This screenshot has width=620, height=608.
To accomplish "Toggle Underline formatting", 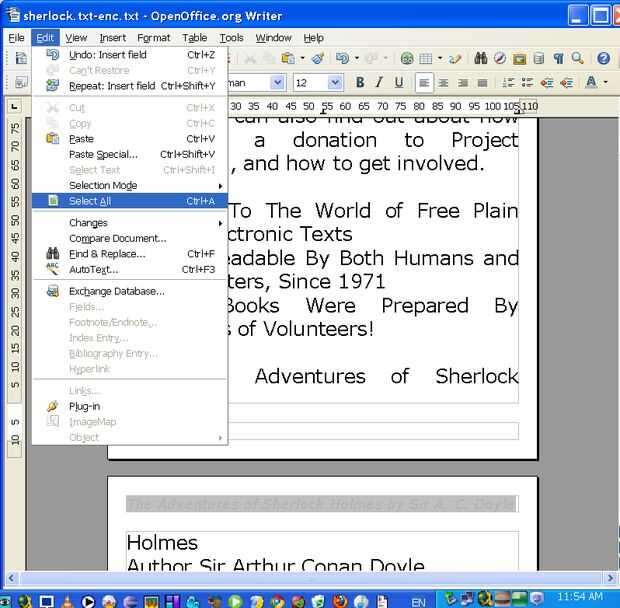I will coord(399,83).
